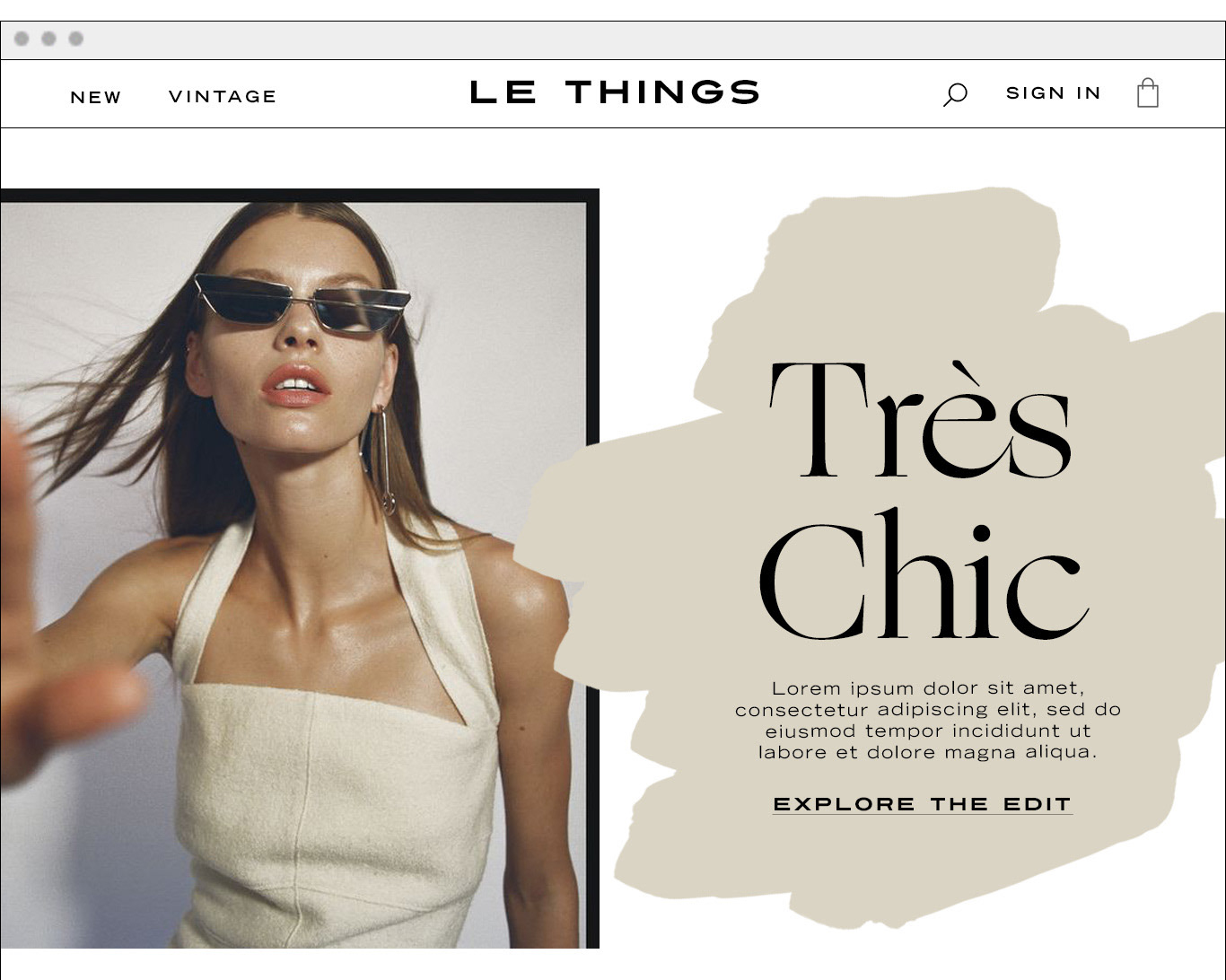Click the third gray window dot
This screenshot has height=980, width=1226.
[76, 39]
